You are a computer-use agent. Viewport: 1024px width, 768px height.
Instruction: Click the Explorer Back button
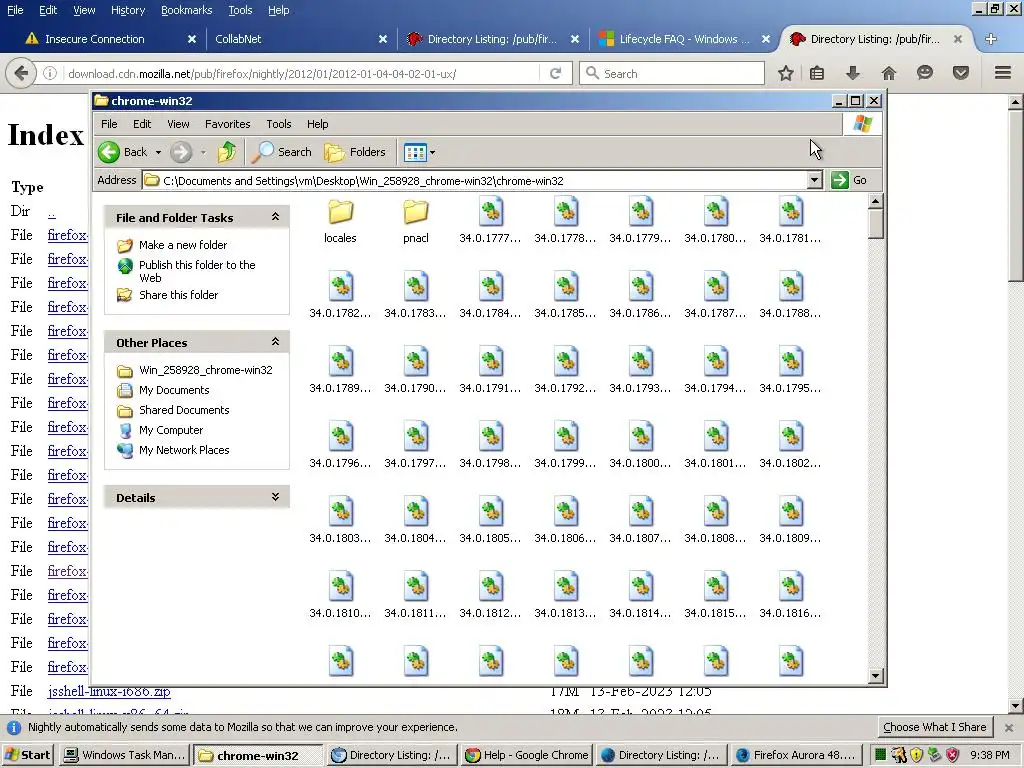click(x=123, y=152)
